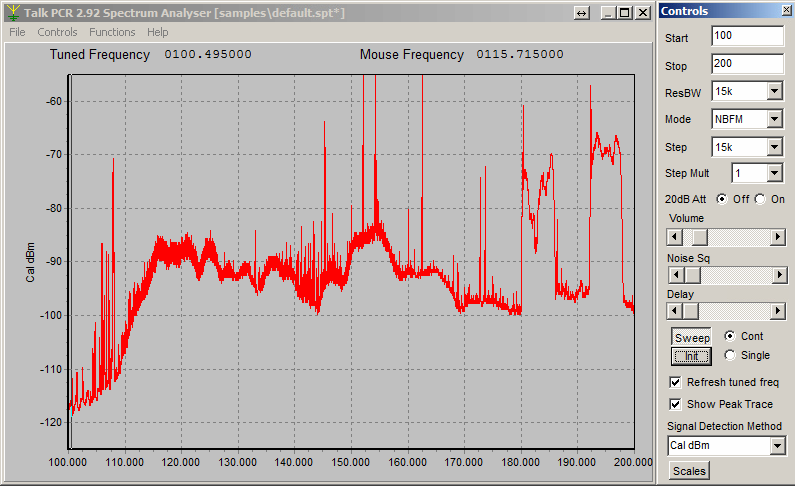Expand the Step dropdown
Screen dimensions: 795x486
[x=774, y=147]
